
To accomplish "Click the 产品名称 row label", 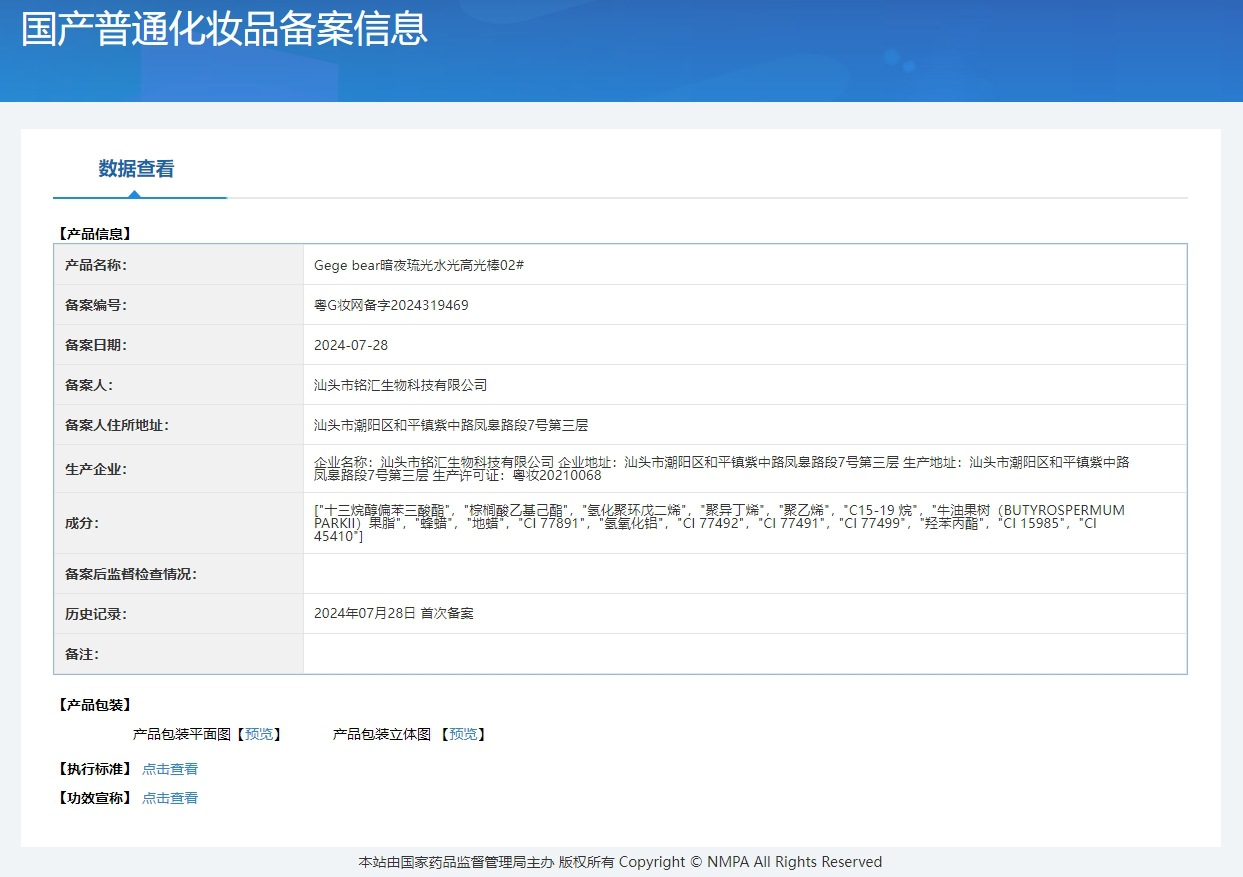I will [96, 265].
